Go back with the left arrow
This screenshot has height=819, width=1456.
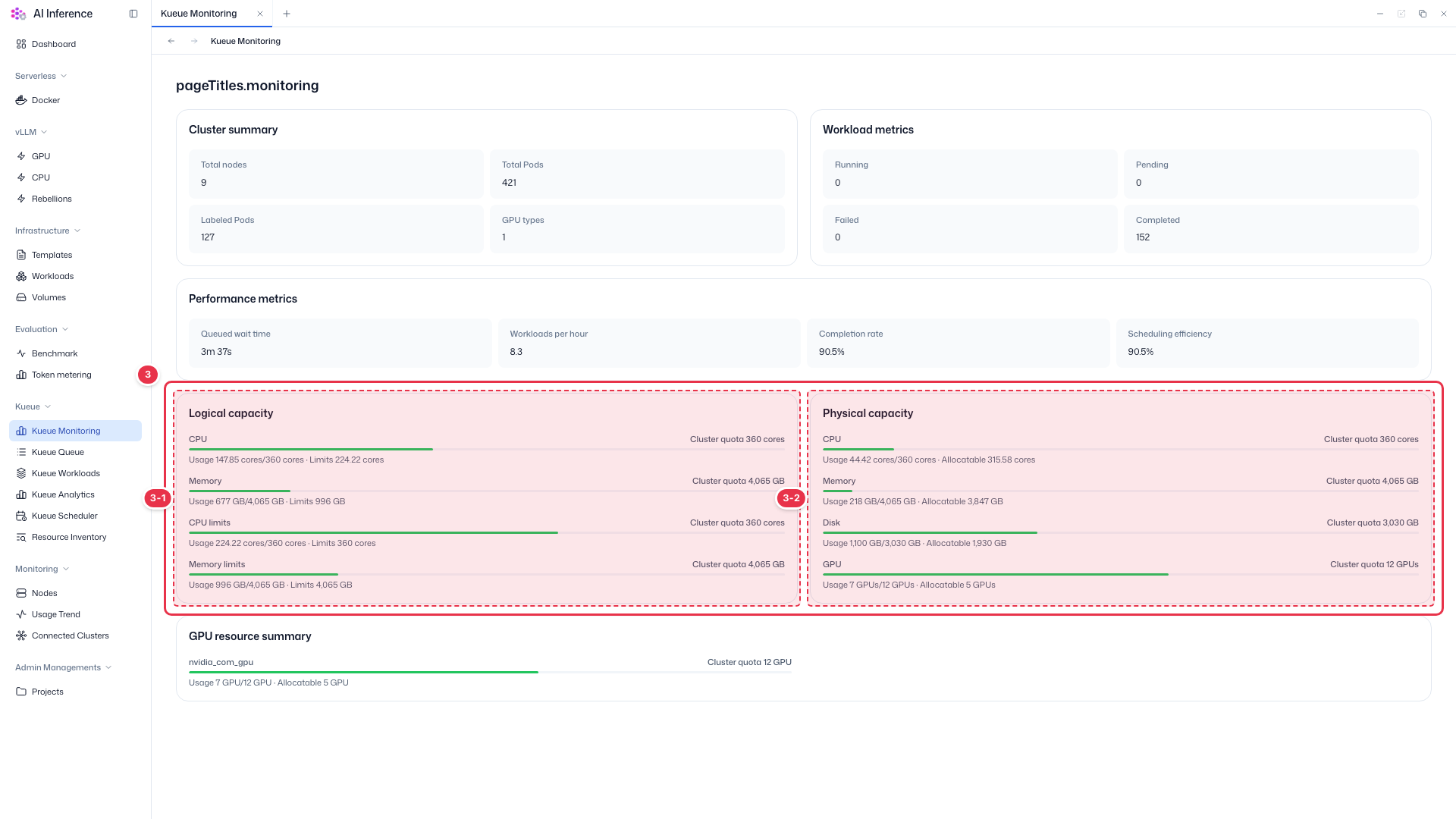tap(171, 41)
